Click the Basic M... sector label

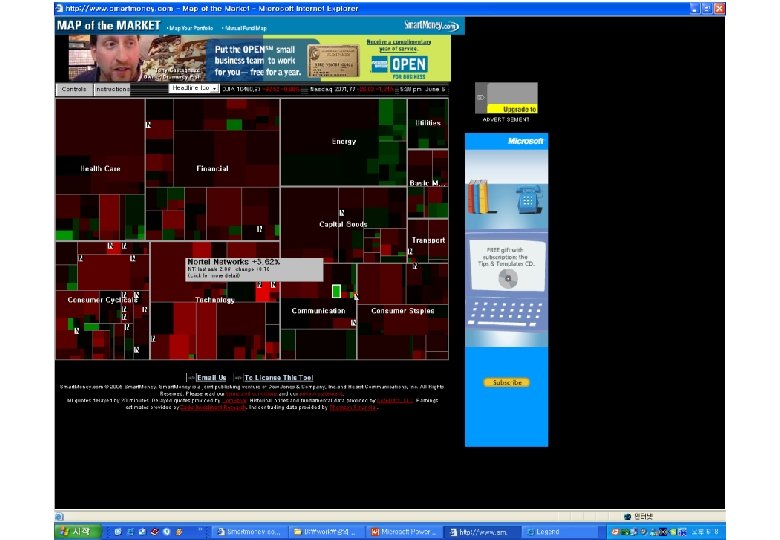tap(427, 183)
